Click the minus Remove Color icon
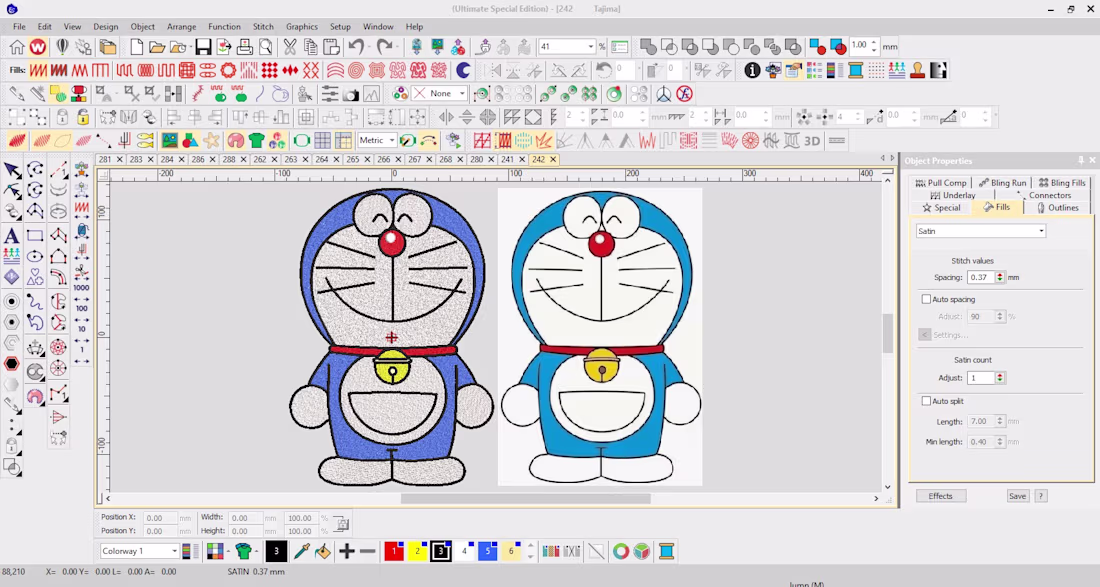1100x587 pixels. (368, 551)
